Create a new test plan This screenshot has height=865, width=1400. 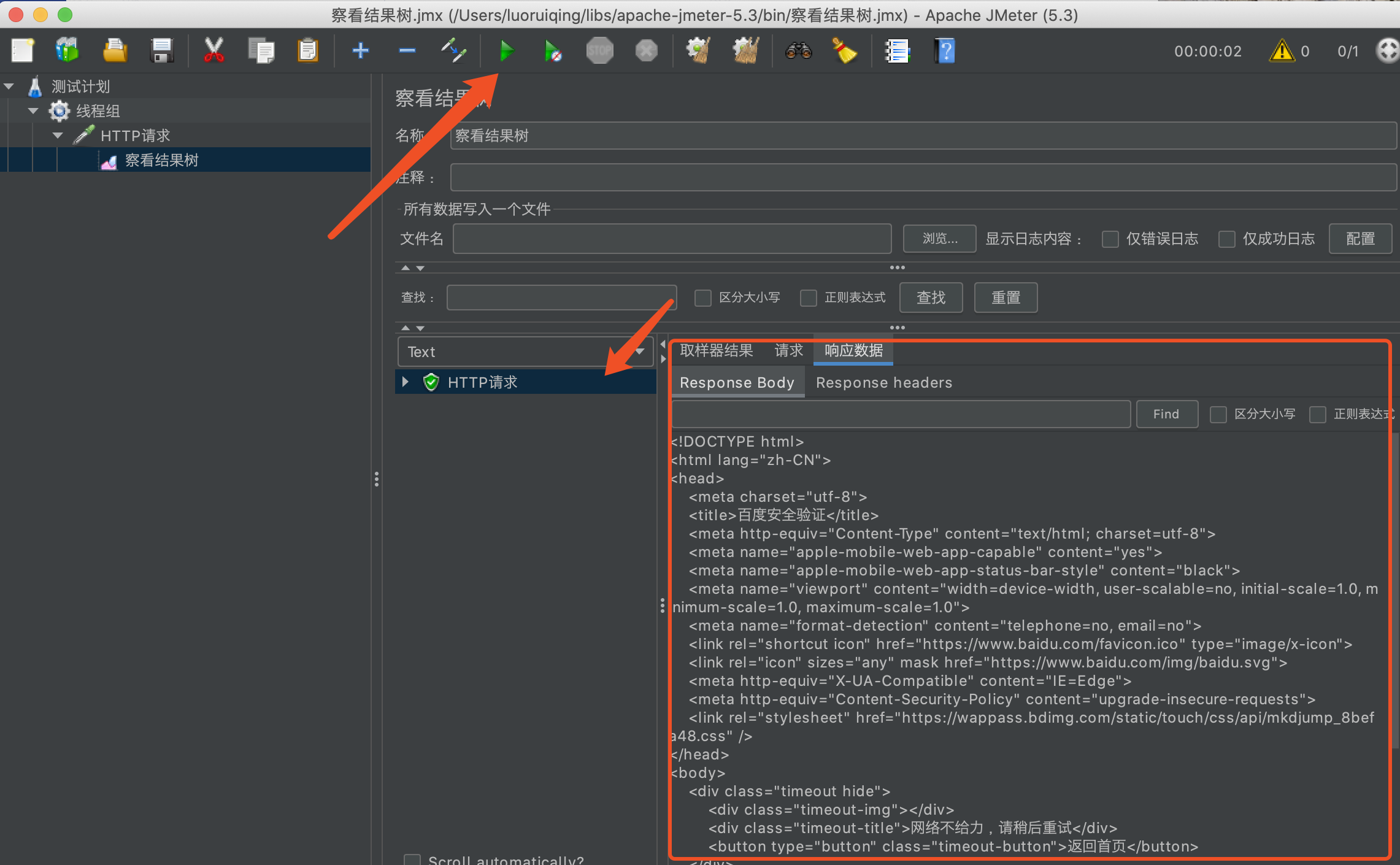coord(23,50)
